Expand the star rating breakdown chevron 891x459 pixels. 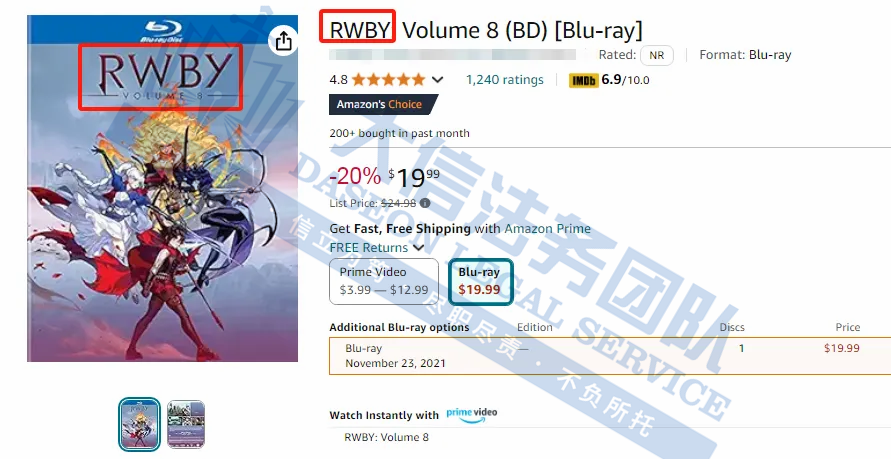pyautogui.click(x=438, y=80)
